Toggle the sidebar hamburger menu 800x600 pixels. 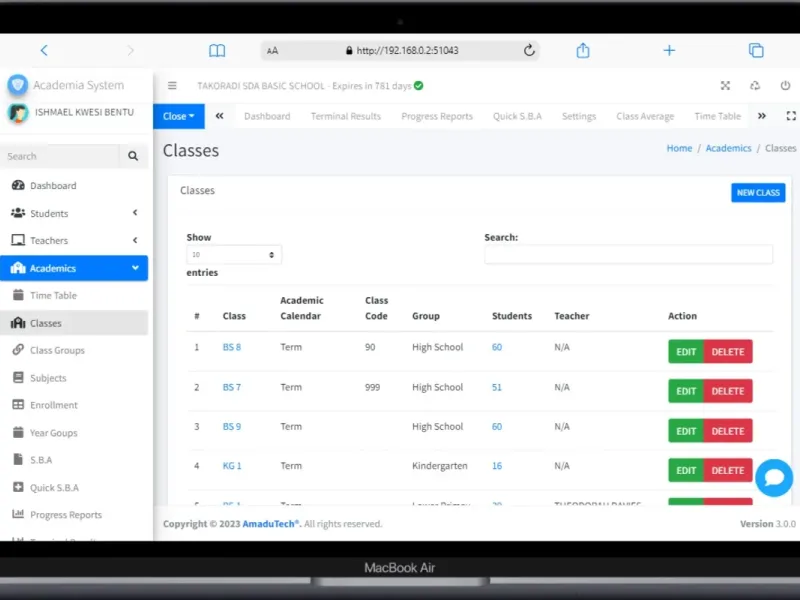[x=172, y=86]
